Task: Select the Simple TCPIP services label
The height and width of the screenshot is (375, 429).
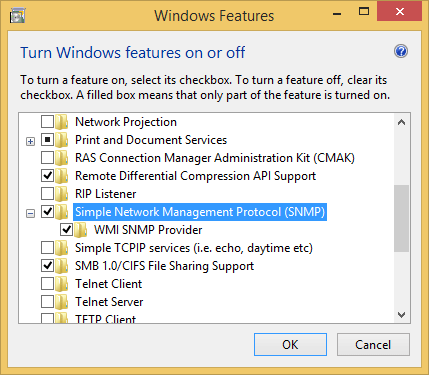Action: (x=194, y=248)
